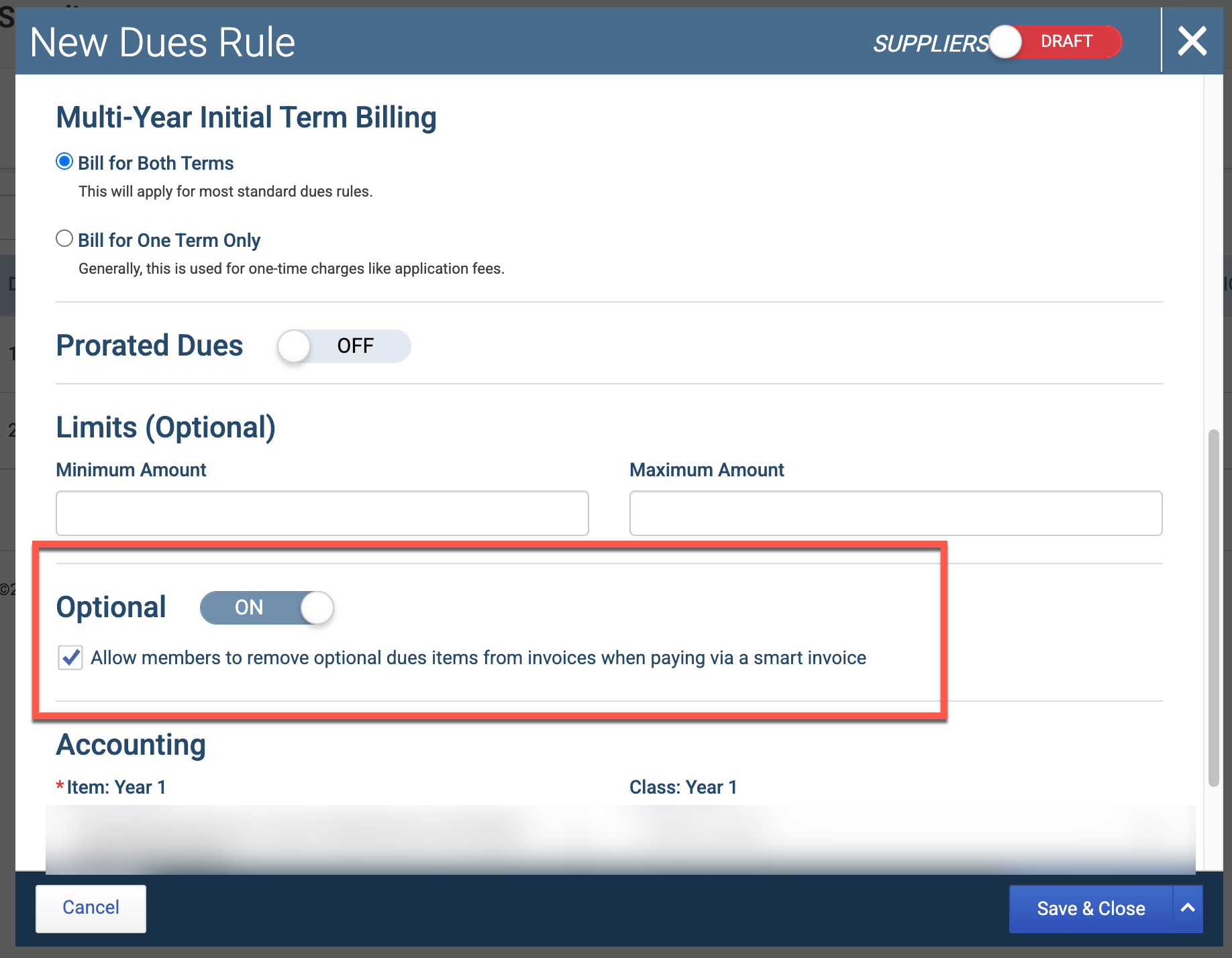Viewport: 1232px width, 958px height.
Task: Click the Limits (Optional) heading
Action: pos(166,428)
